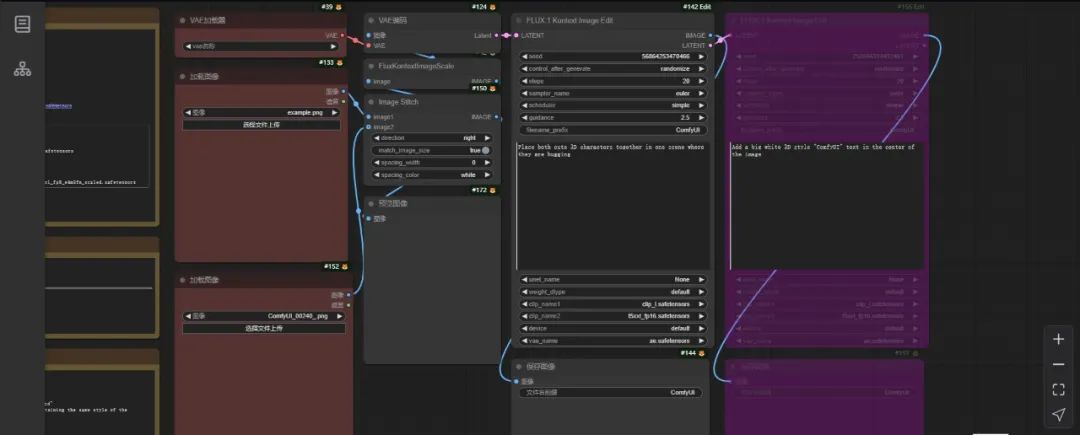Open the node tree icon in sidebar
Image resolution: width=1080 pixels, height=435 pixels.
[22, 68]
